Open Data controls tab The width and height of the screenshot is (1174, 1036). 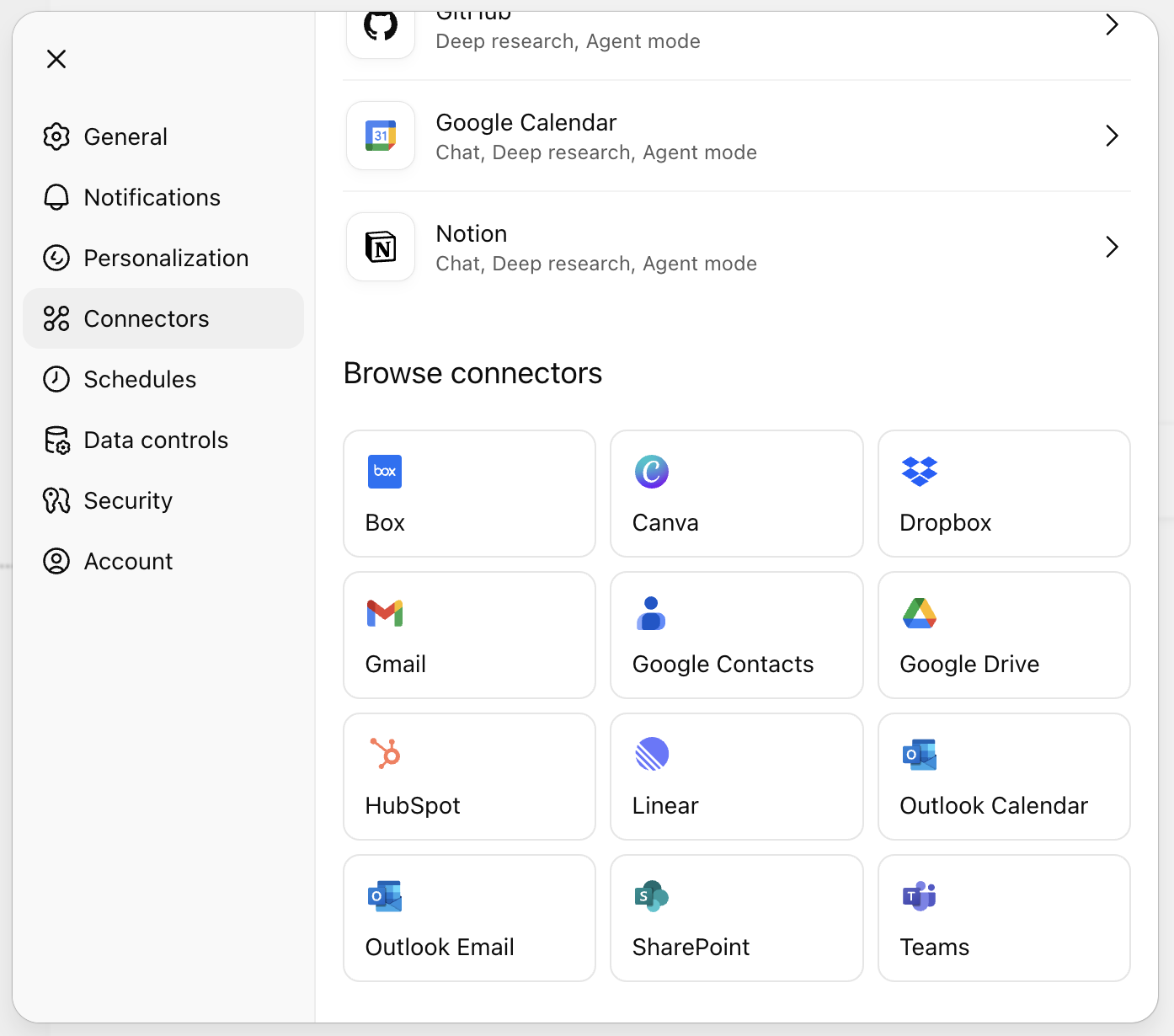click(163, 440)
